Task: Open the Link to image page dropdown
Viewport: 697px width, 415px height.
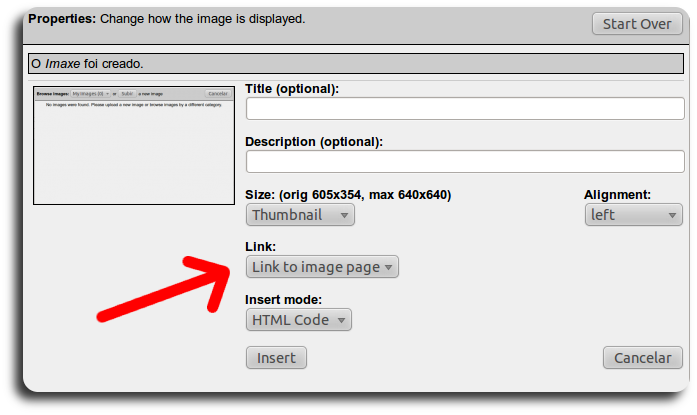Action: click(321, 267)
